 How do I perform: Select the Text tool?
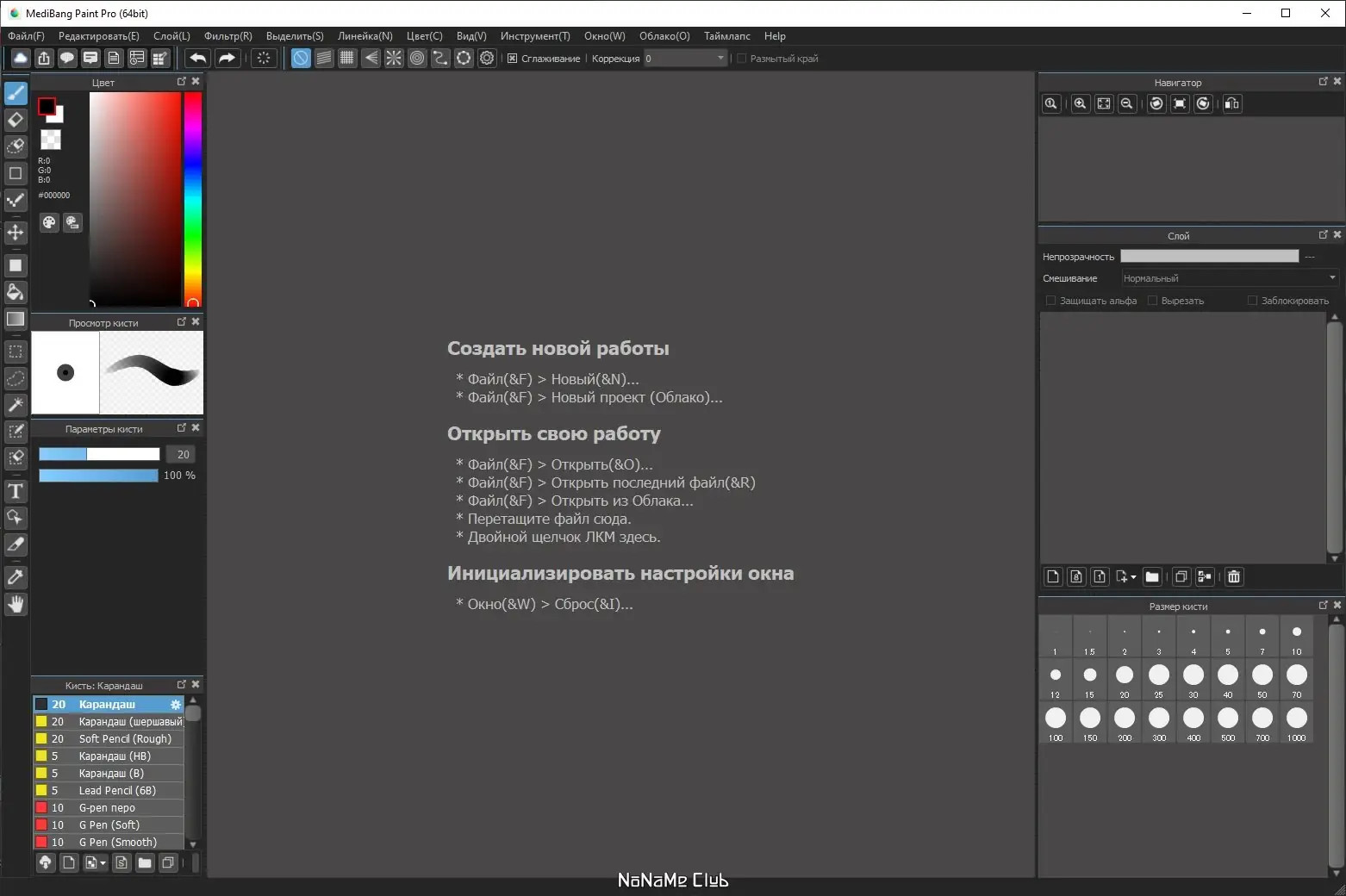coord(16,491)
